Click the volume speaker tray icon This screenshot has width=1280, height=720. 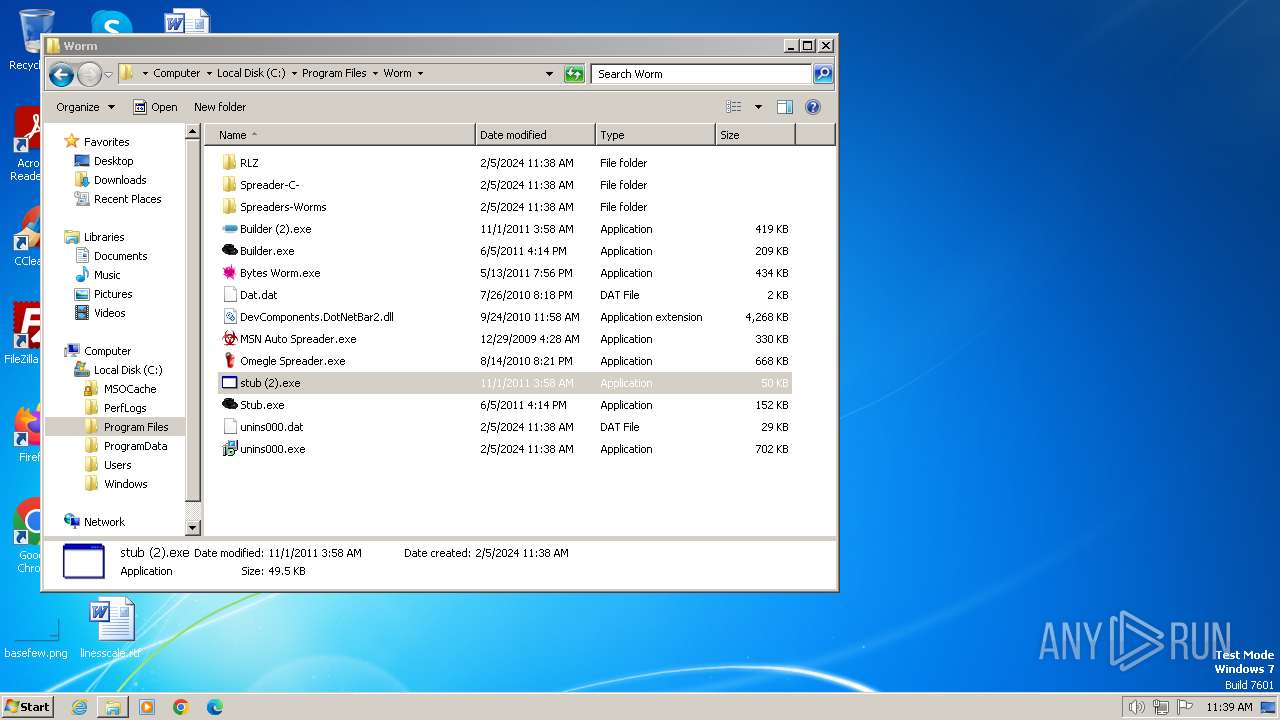pos(1136,707)
